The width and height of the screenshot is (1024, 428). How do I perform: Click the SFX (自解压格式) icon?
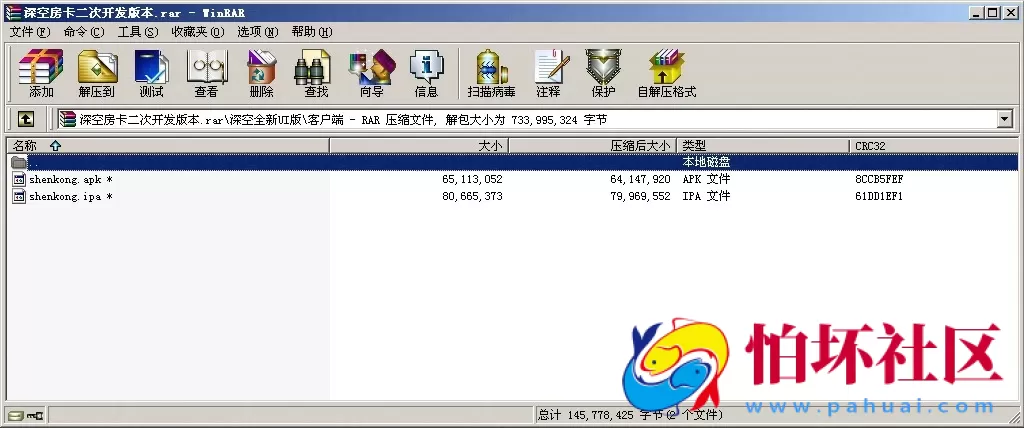coord(667,73)
